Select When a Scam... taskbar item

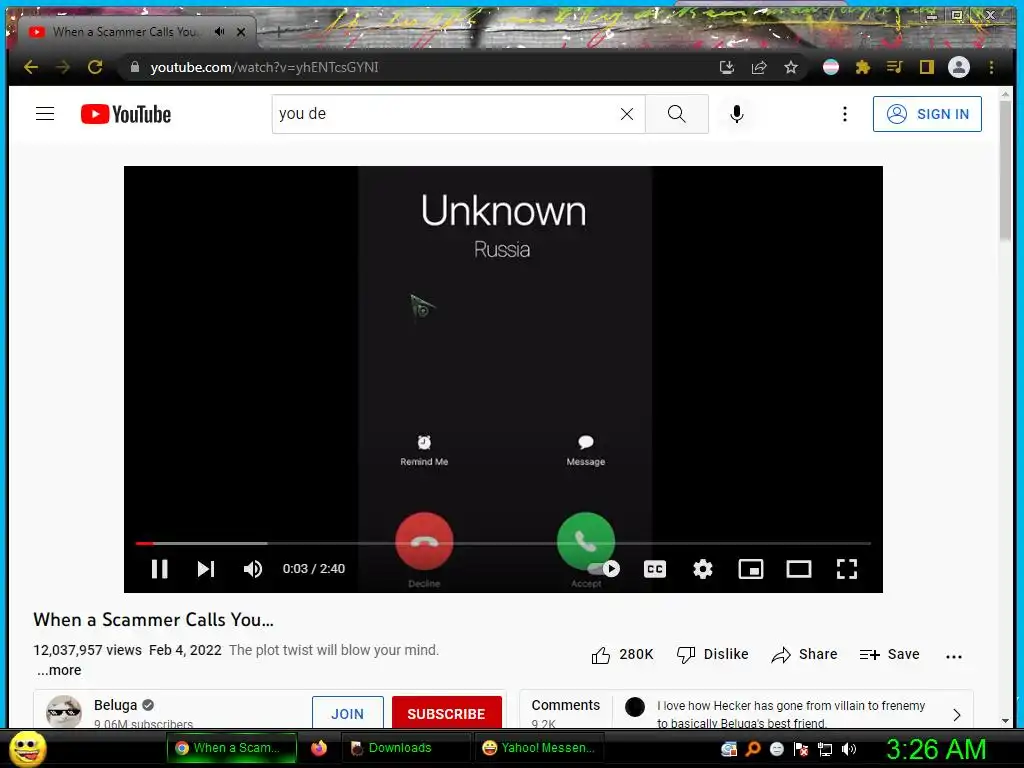pos(232,748)
